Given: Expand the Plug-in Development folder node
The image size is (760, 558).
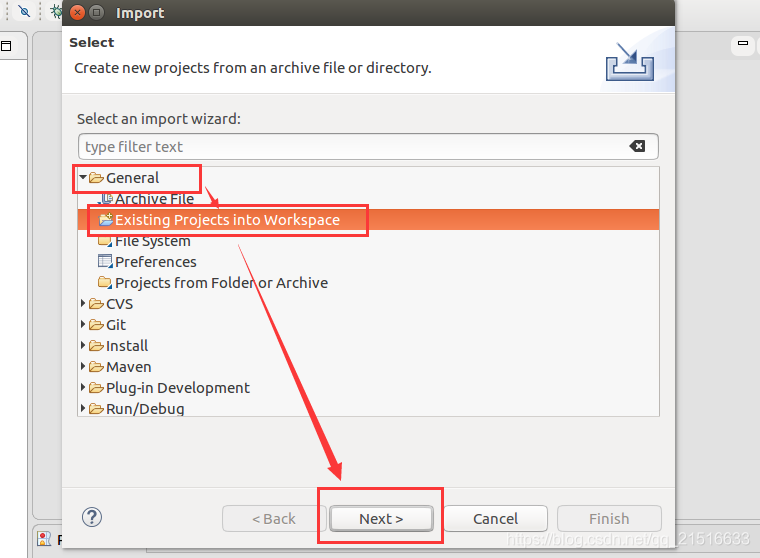Looking at the screenshot, I should coord(83,387).
